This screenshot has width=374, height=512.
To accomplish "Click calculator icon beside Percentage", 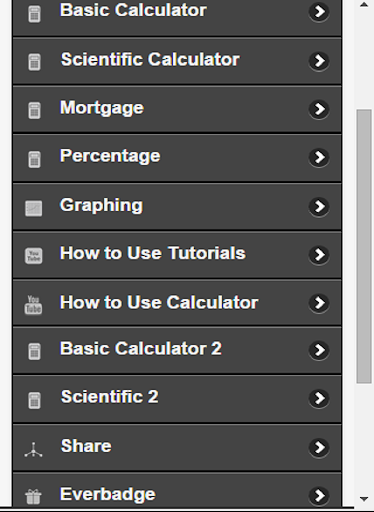I will [x=34, y=159].
